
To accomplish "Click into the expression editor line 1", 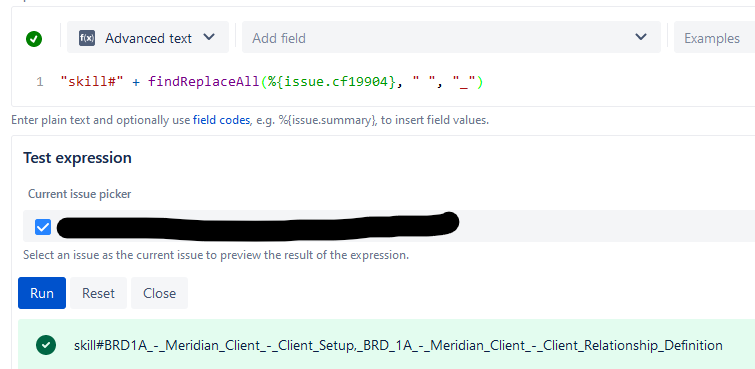I will [272, 82].
